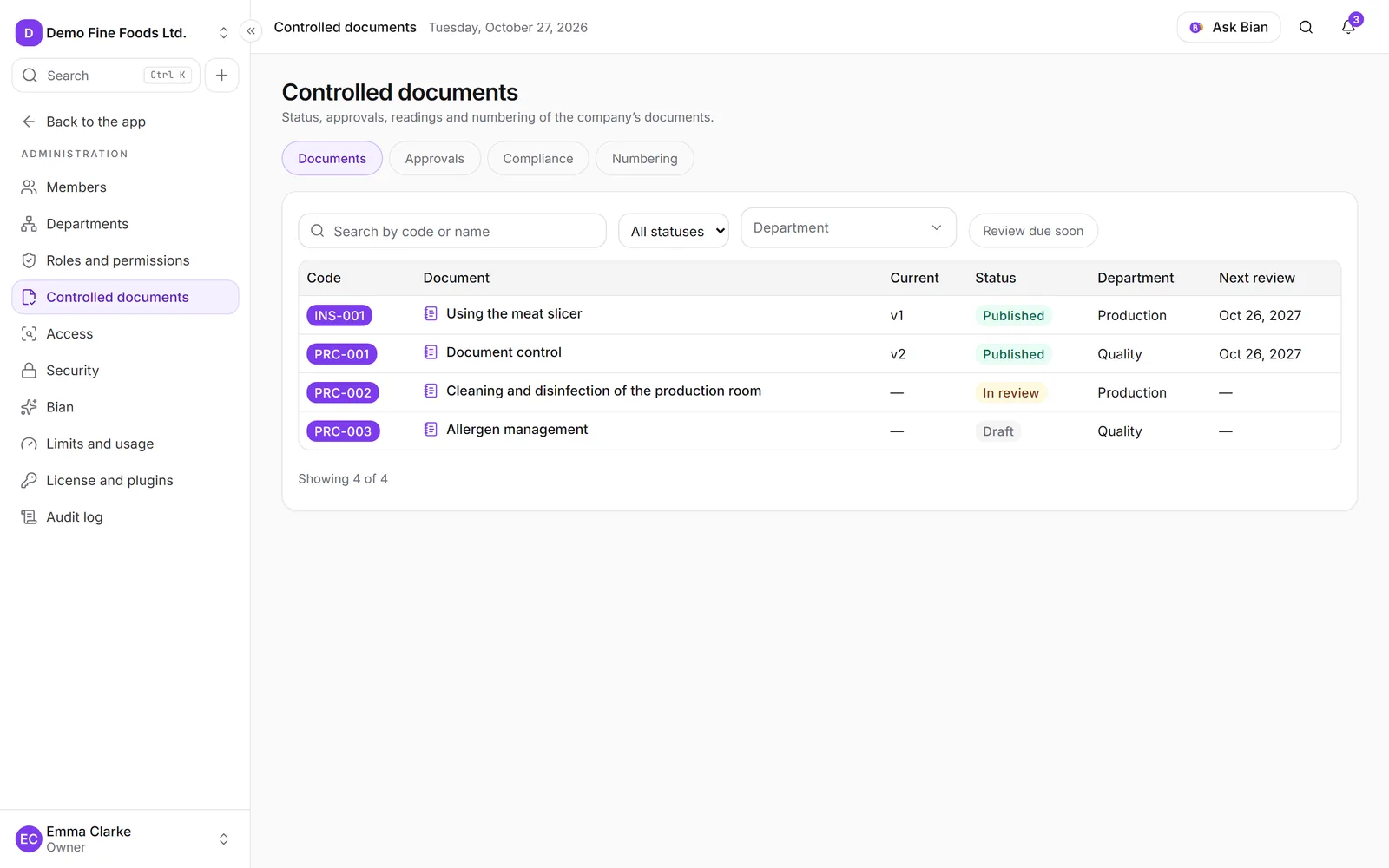Image resolution: width=1389 pixels, height=868 pixels.
Task: Click document icon beside Cleaning and disinfection
Action: pyautogui.click(x=431, y=391)
